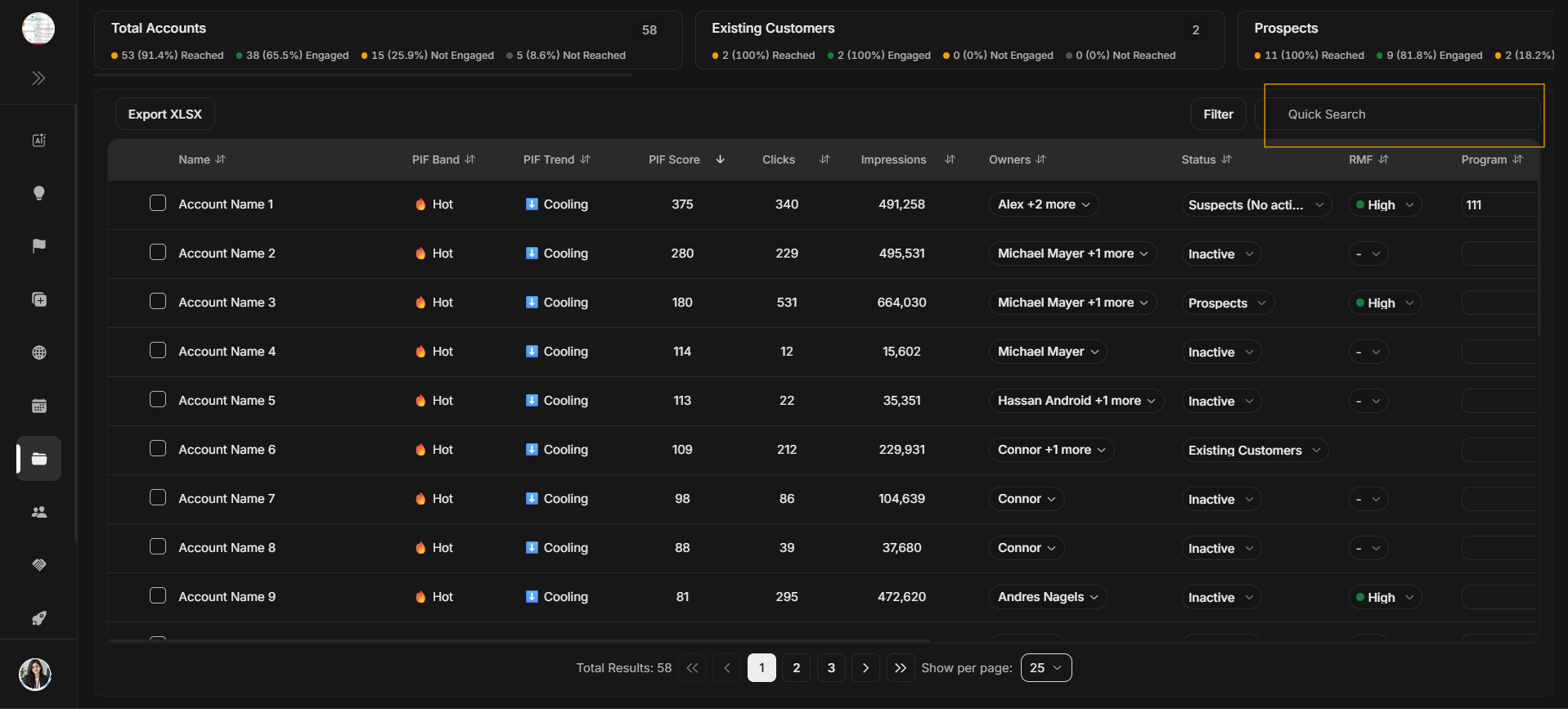Sort by Name column sort icon

click(x=221, y=159)
